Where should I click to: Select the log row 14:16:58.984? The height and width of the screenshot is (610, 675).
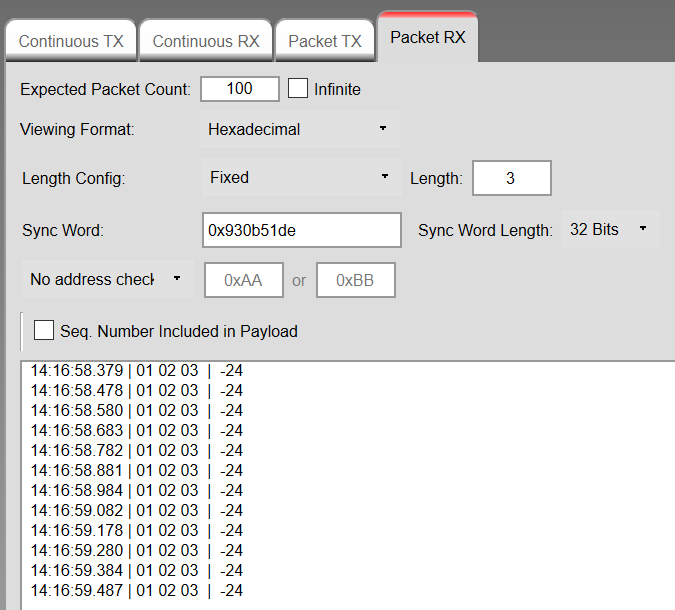[x=137, y=490]
